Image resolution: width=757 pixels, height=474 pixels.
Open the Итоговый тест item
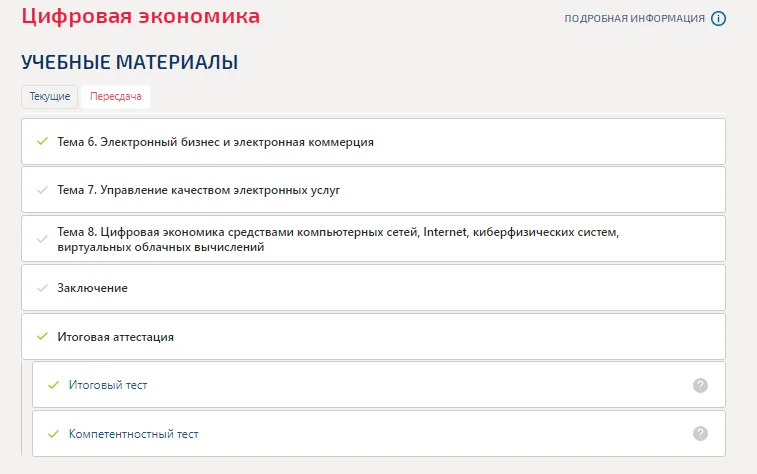click(x=379, y=385)
